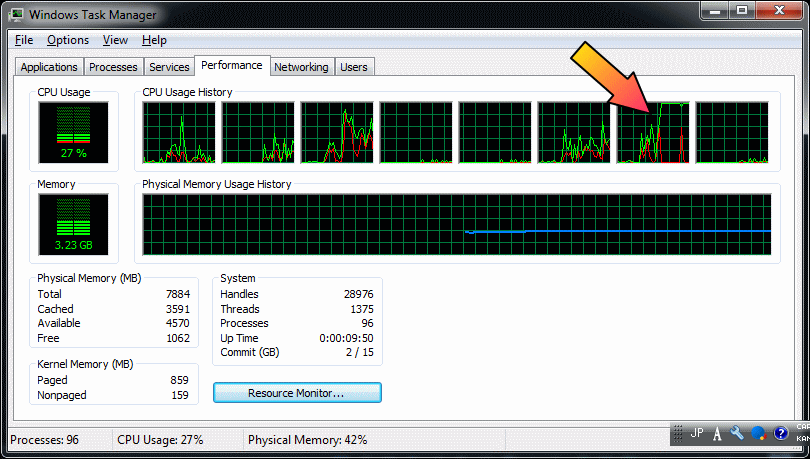810x459 pixels.
Task: Click the blue globe IME icon
Action: tap(758, 433)
